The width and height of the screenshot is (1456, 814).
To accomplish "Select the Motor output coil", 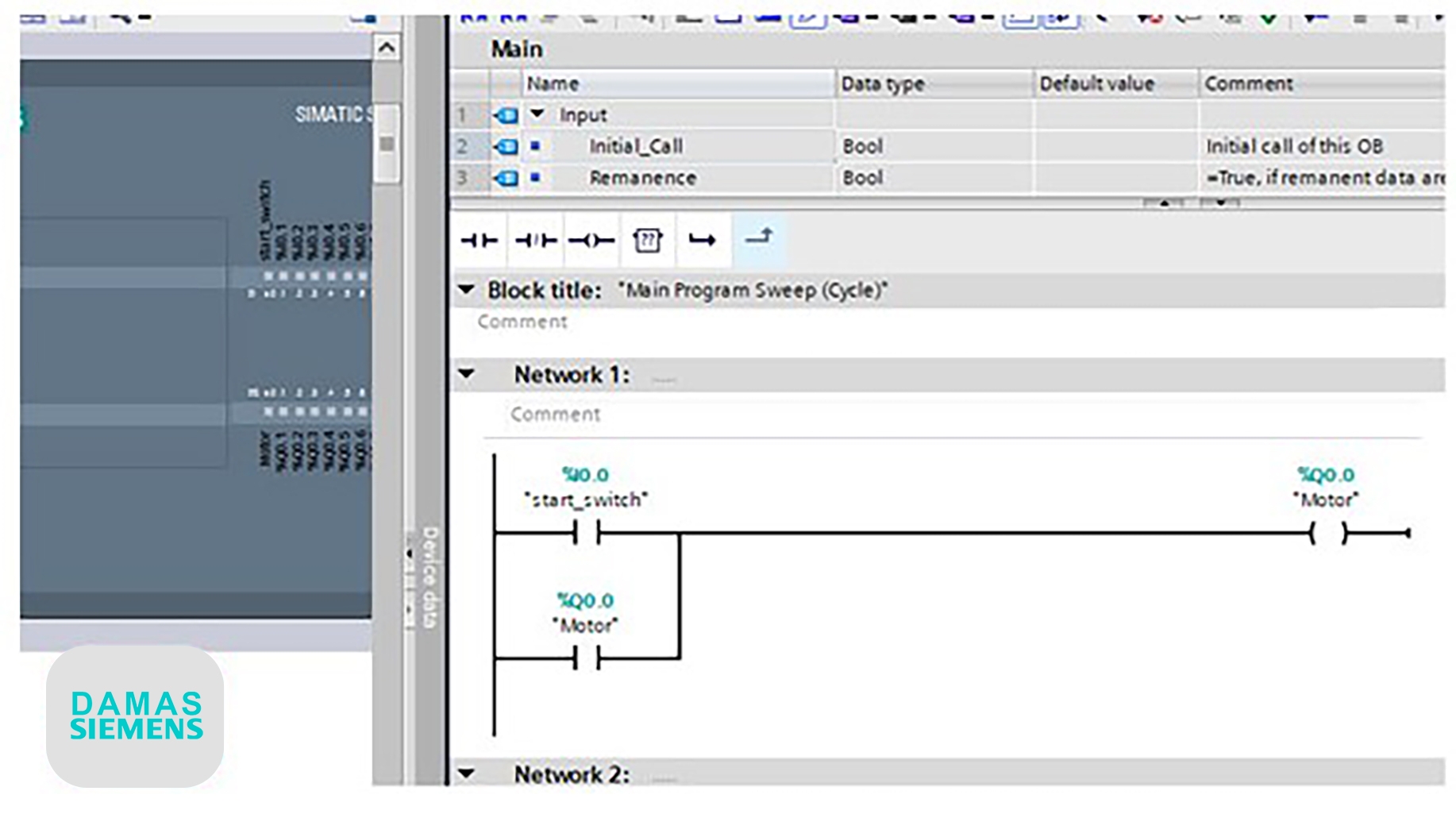I will [1328, 534].
